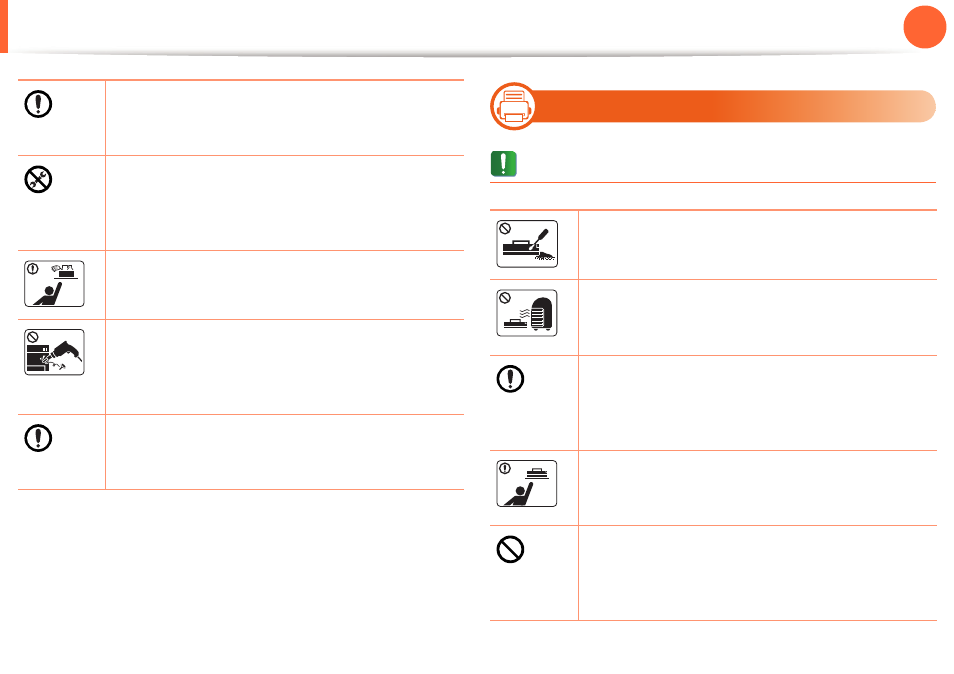Click the child reaching shelf icon, left table
954x674 pixels.
[x=54, y=283]
